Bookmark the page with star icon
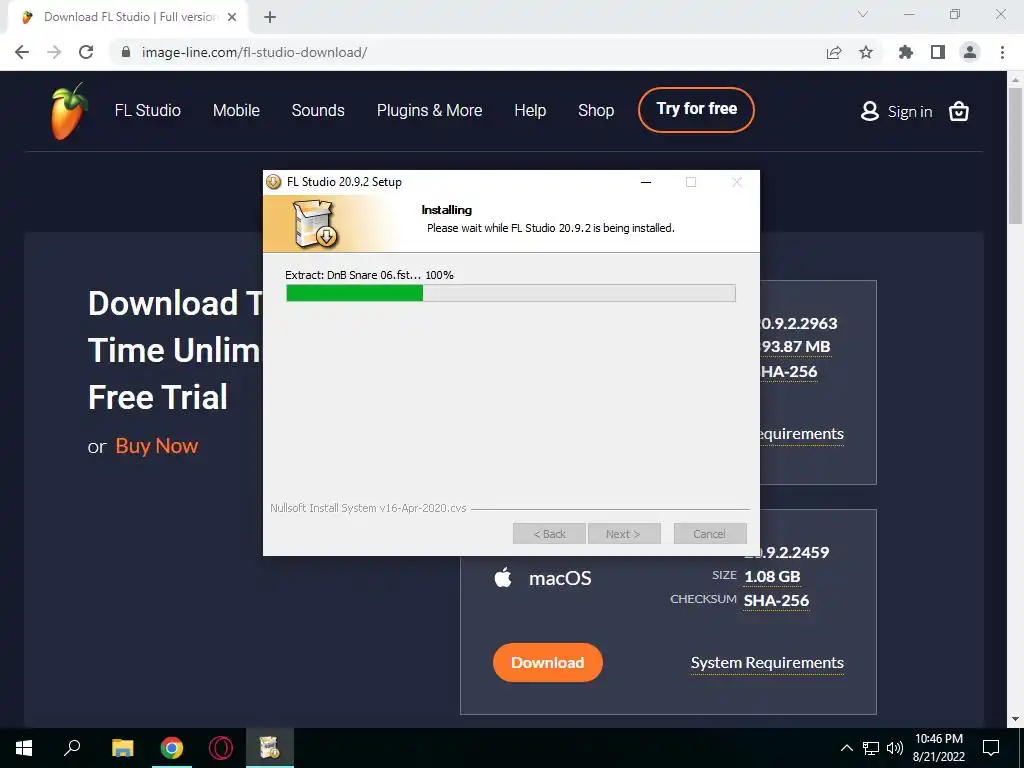This screenshot has width=1024, height=768. [x=866, y=52]
